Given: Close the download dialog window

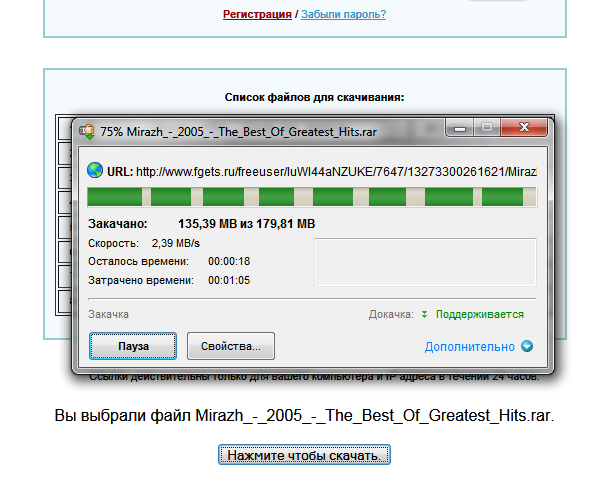Looking at the screenshot, I should point(525,128).
